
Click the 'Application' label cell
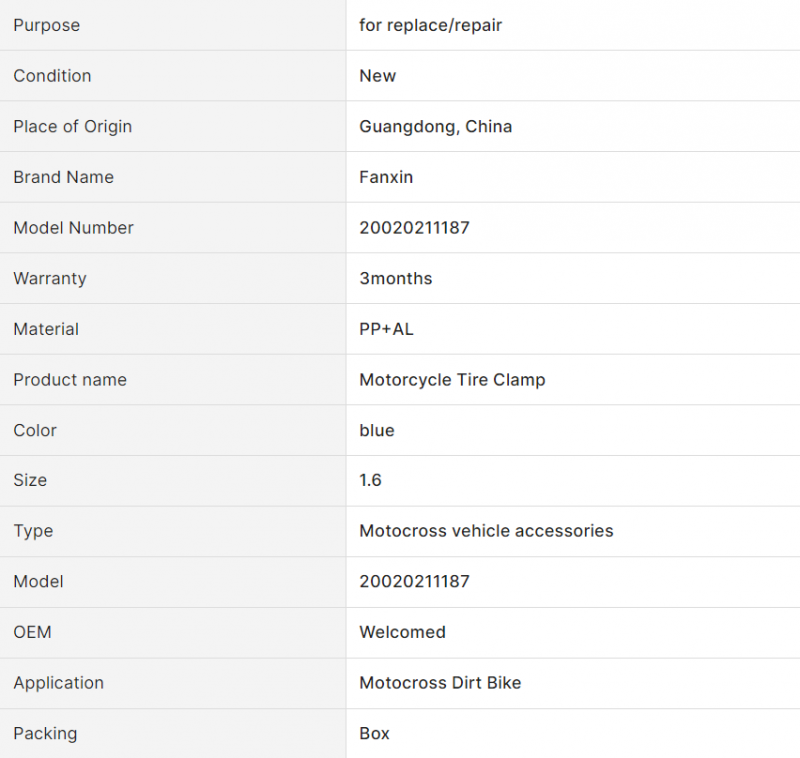click(173, 683)
